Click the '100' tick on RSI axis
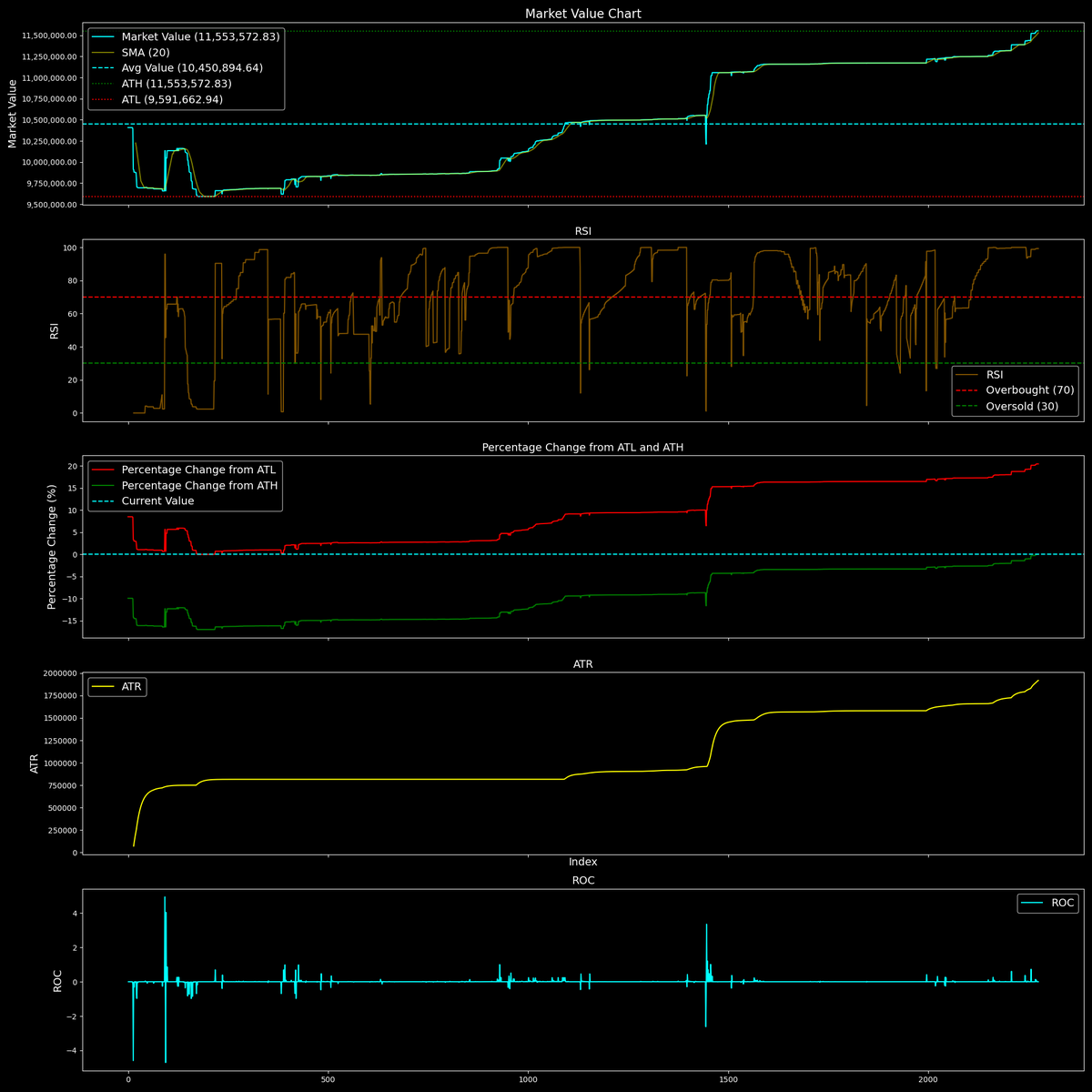This screenshot has height=1092, width=1092. 70,248
